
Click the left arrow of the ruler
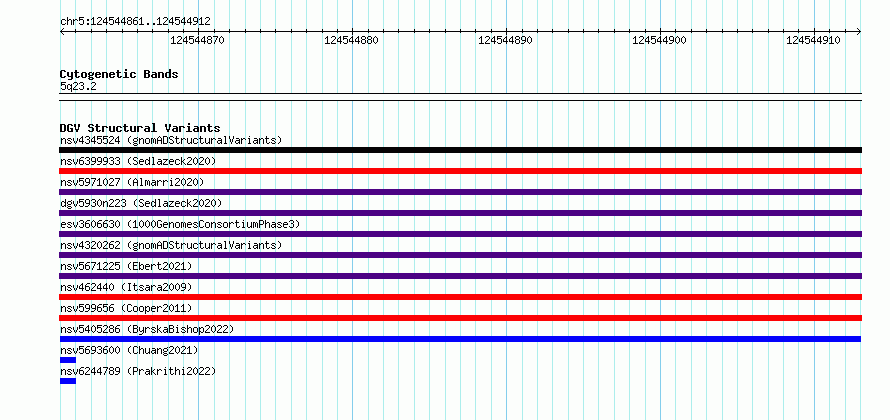coord(62,31)
